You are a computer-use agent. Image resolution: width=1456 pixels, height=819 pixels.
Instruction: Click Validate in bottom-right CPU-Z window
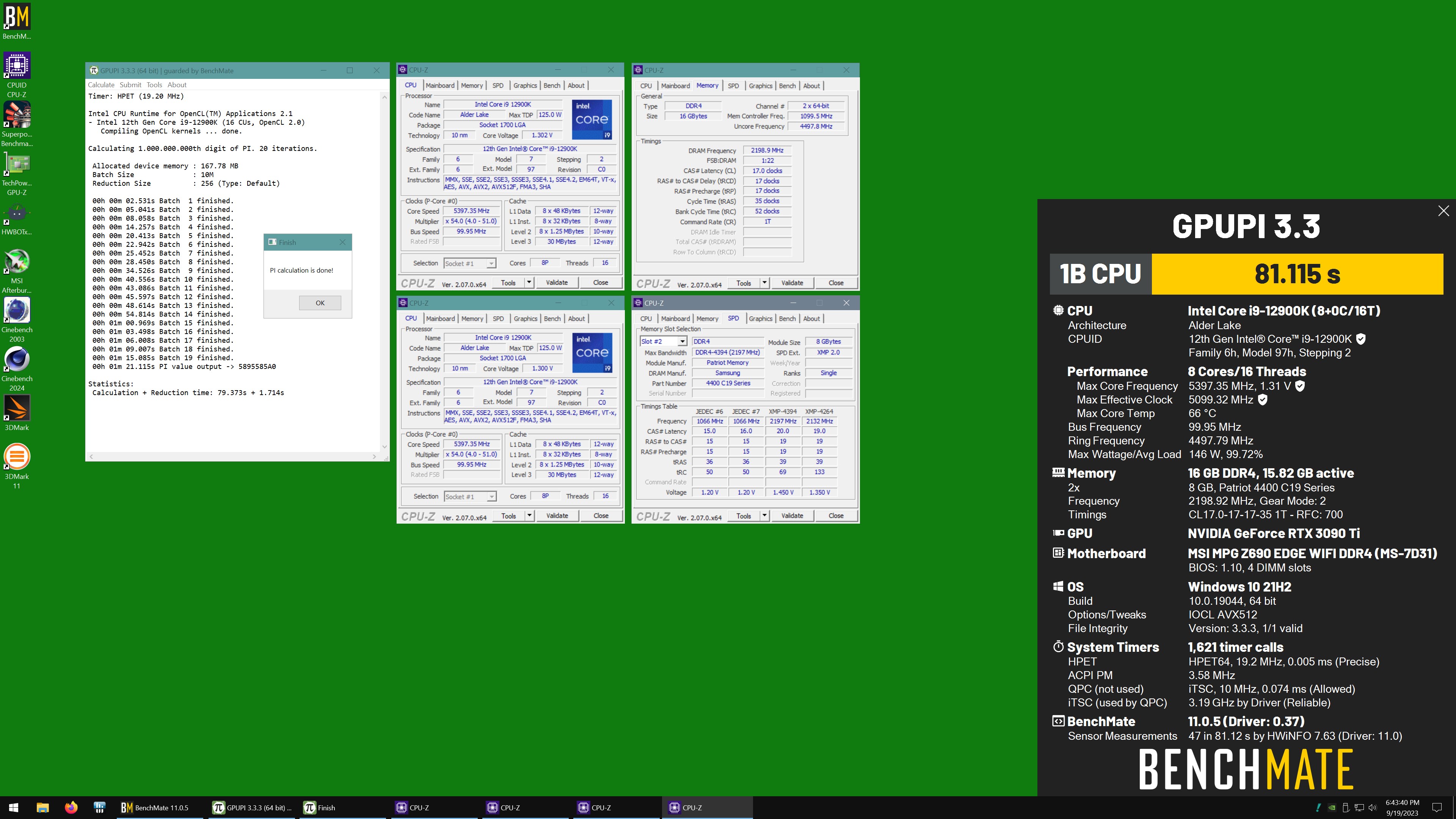click(792, 516)
